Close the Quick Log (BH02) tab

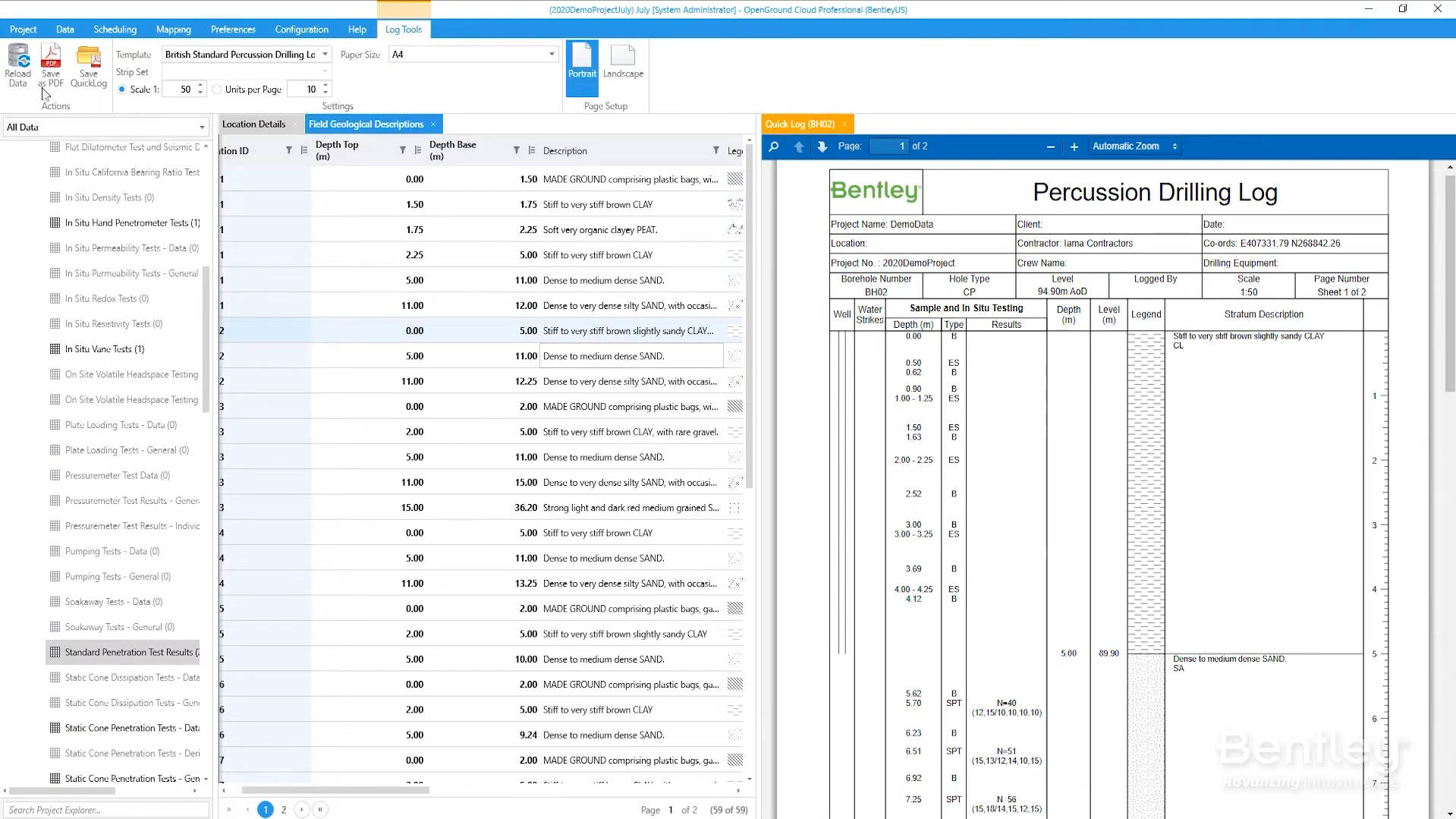tap(844, 124)
